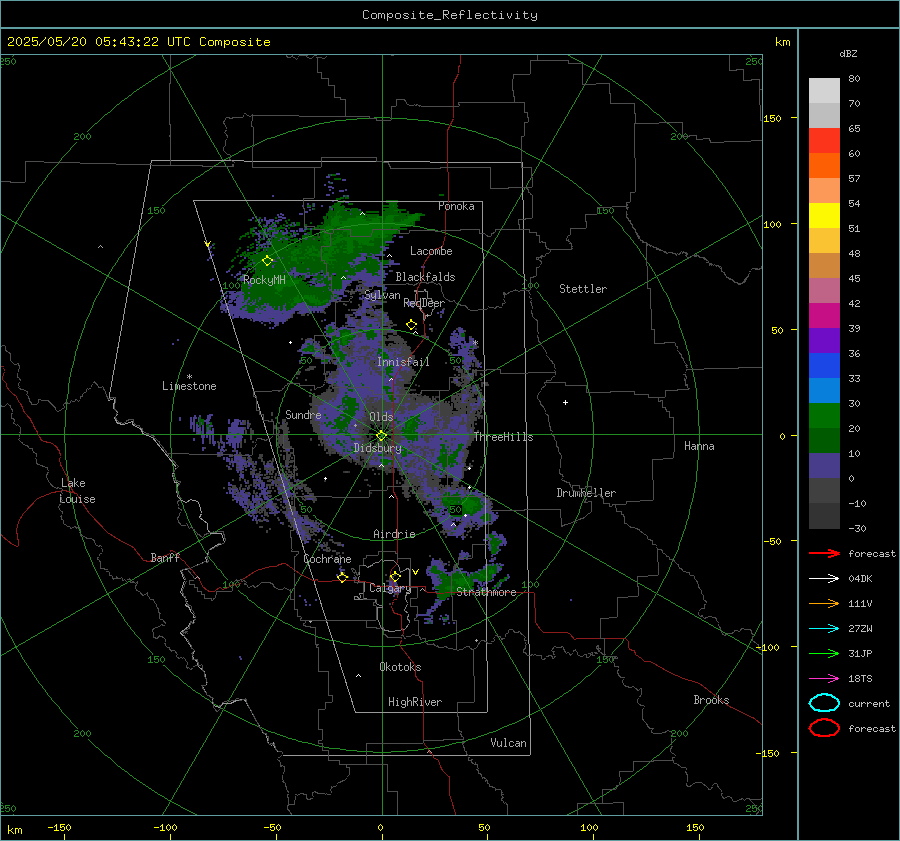Click the cyan current ellipse icon
This screenshot has width=900, height=841.
coord(824,703)
